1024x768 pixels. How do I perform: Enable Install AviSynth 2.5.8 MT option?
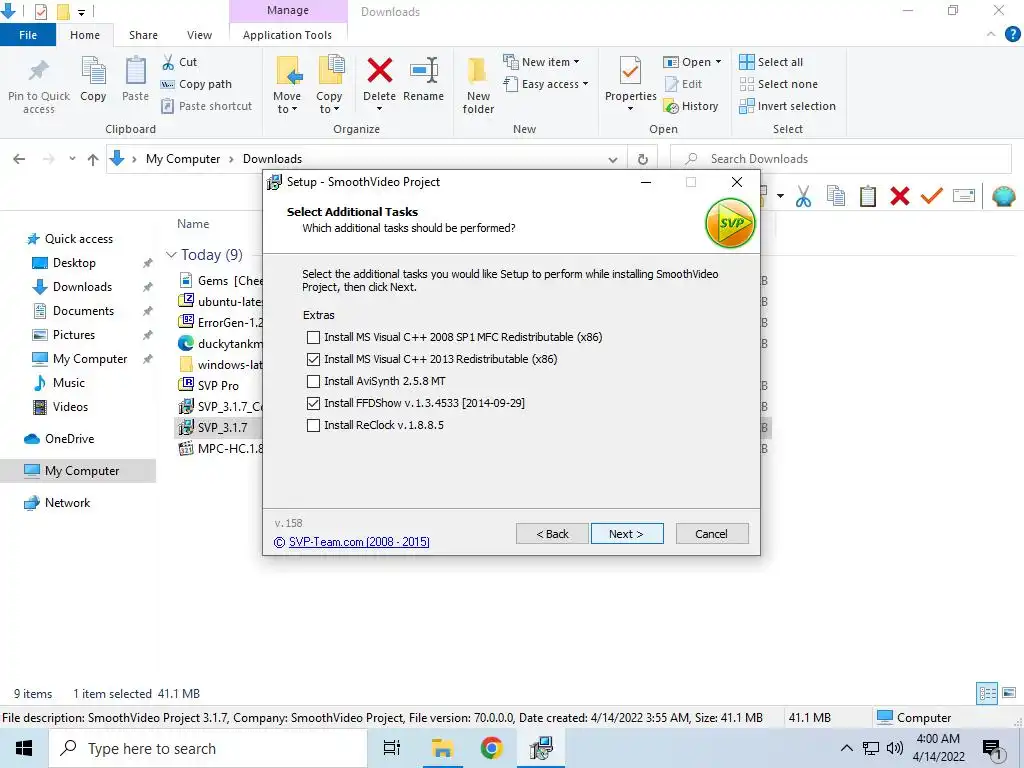[313, 381]
